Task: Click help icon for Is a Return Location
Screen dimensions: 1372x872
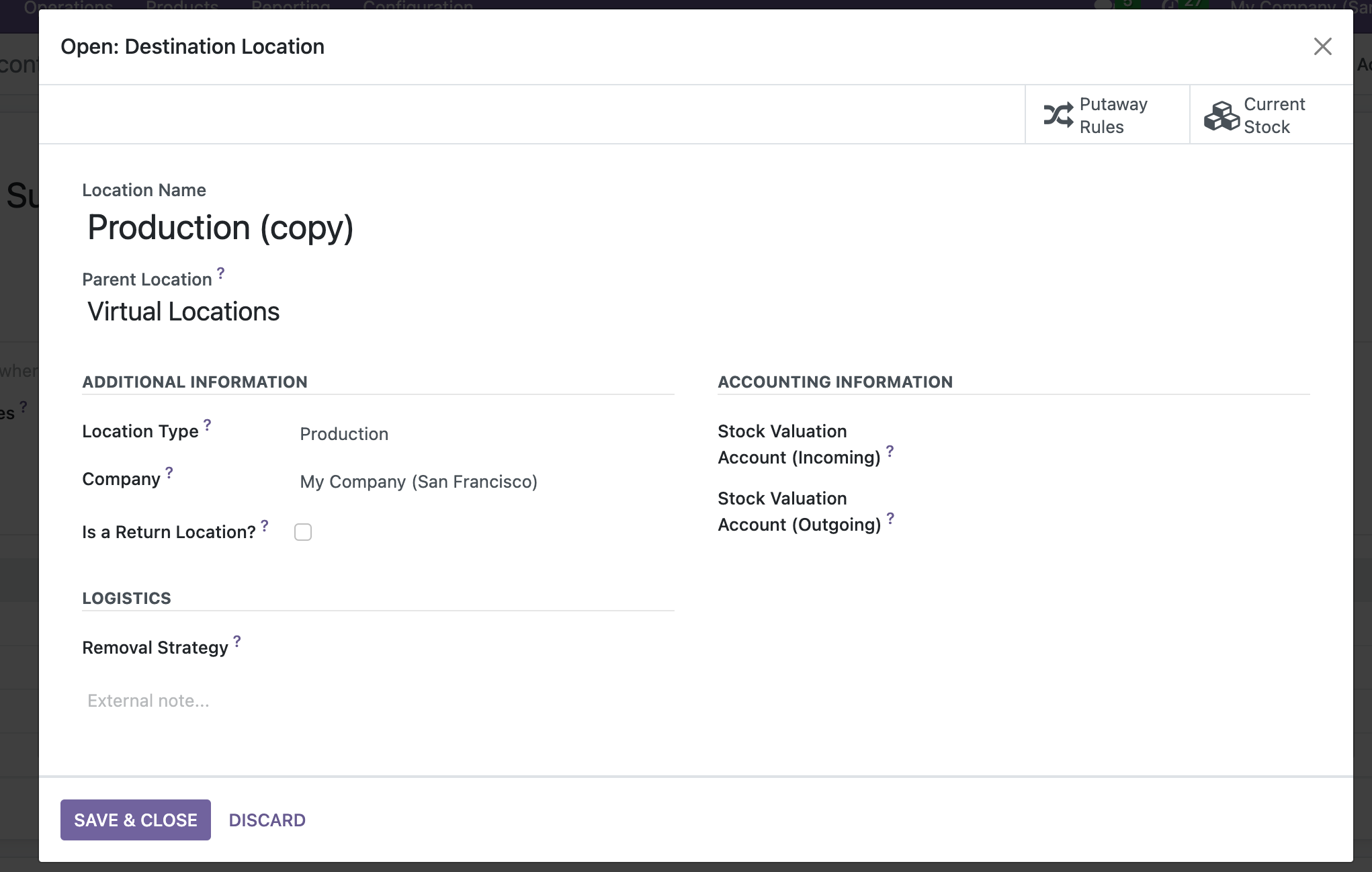Action: 265,525
